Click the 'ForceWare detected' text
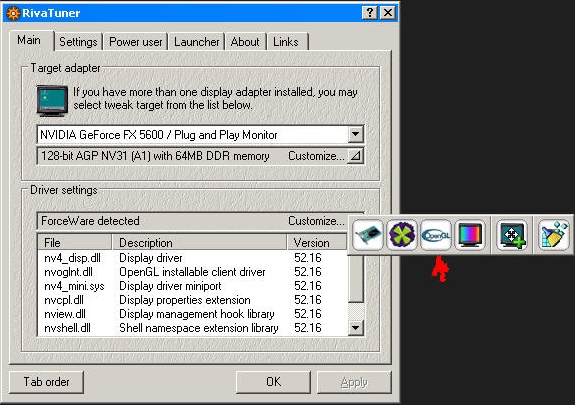Viewport: 575px width, 405px height. (90, 221)
